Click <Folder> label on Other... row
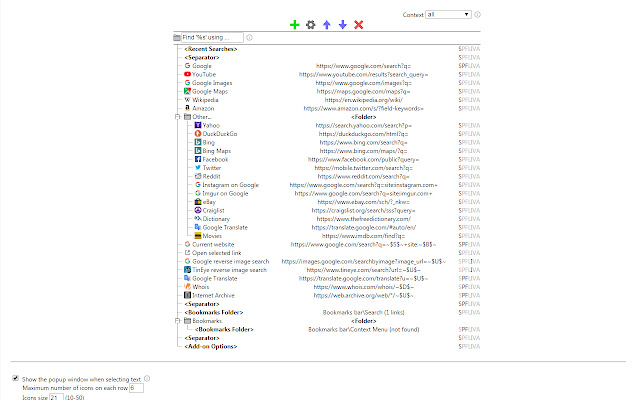640x400 pixels. [x=363, y=117]
